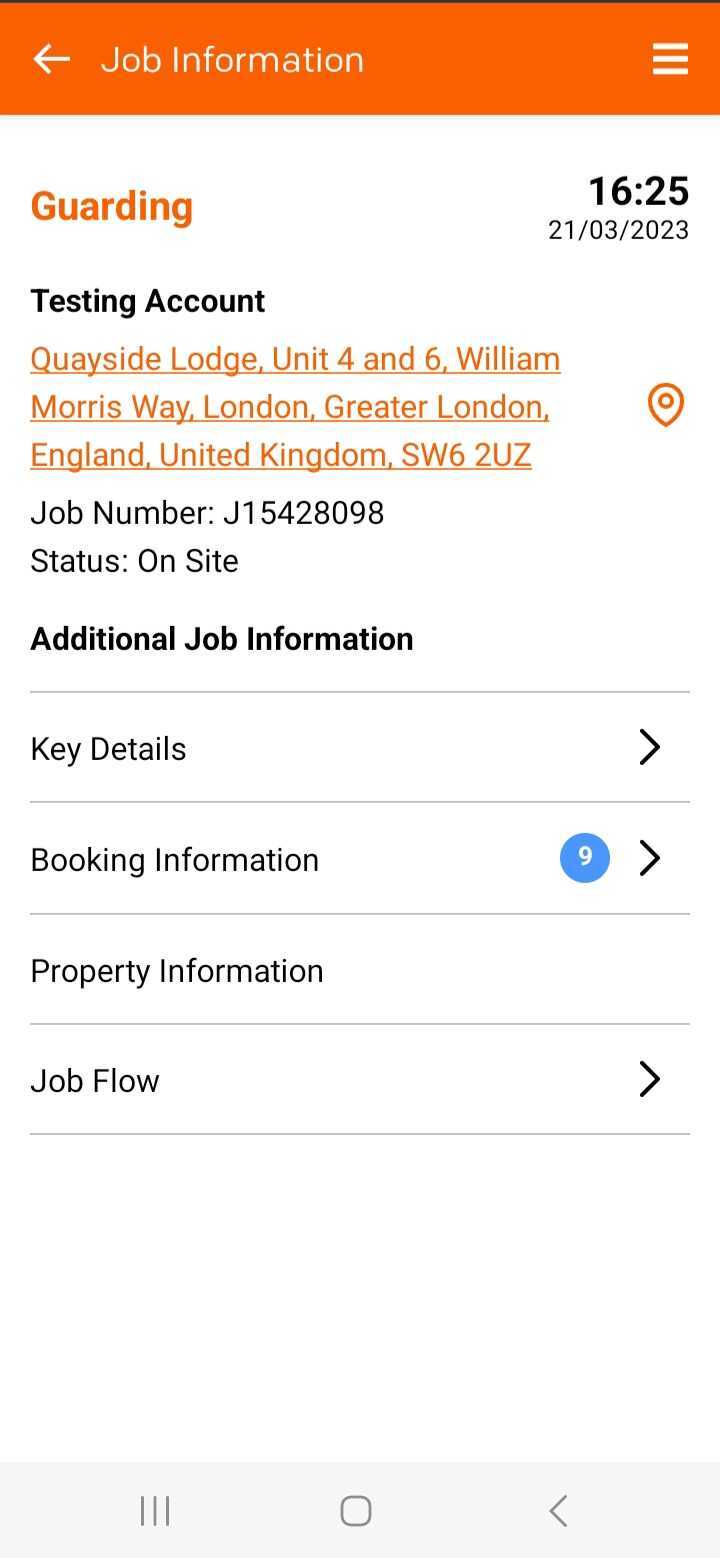
Task: Tap Android recent apps button
Action: point(155,1510)
